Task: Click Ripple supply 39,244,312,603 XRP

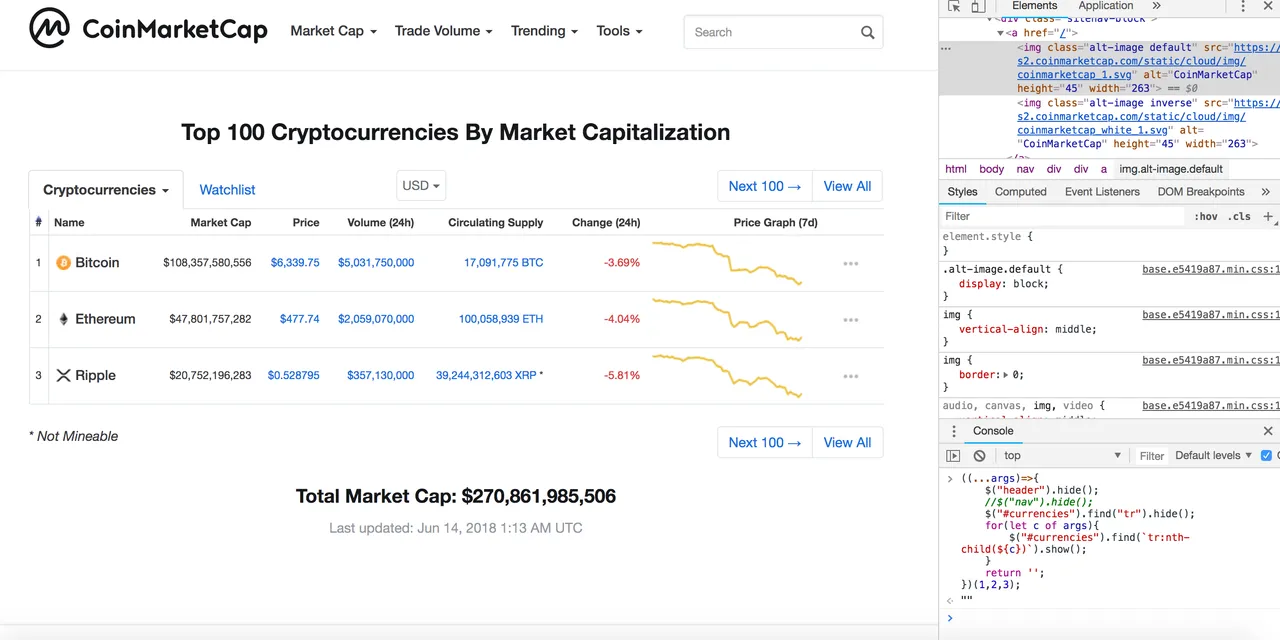Action: pos(486,376)
